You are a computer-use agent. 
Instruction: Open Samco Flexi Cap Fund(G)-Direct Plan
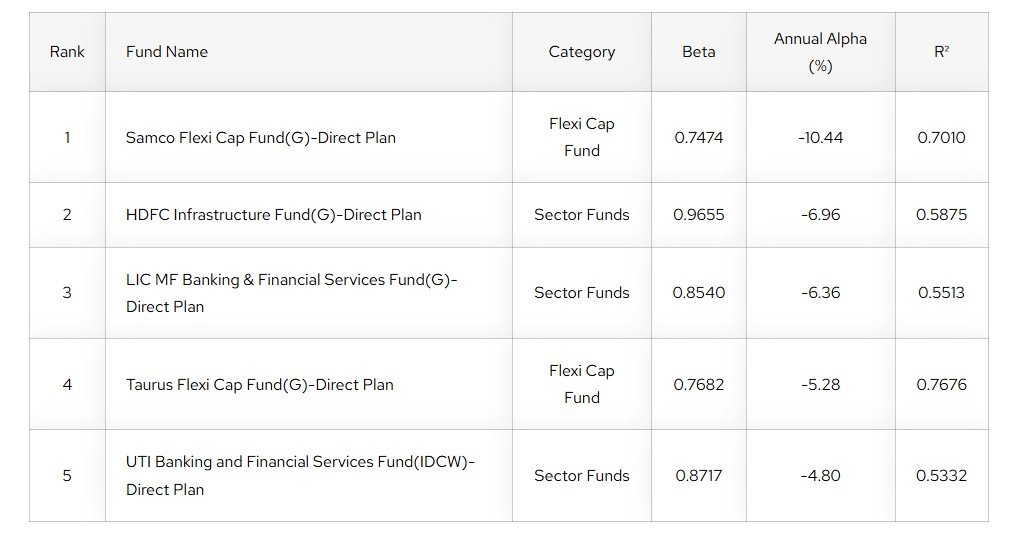tap(261, 138)
